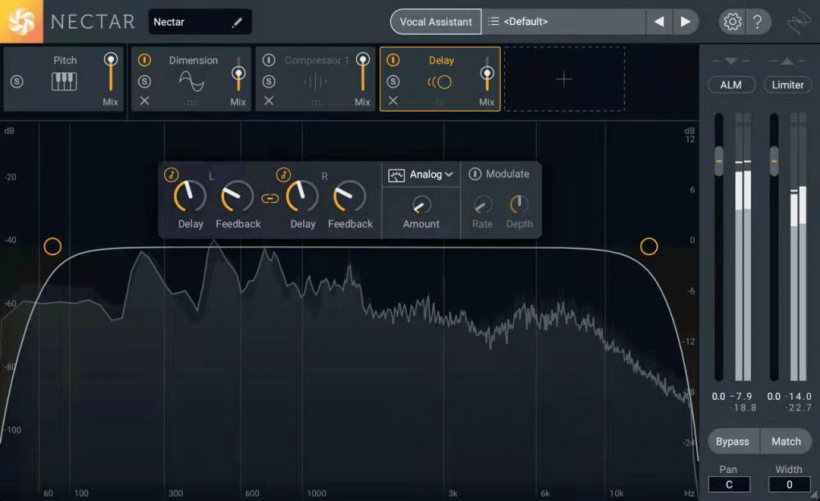The image size is (820, 501).
Task: Edit the Nectar instance name with pencil icon
Action: point(237,22)
